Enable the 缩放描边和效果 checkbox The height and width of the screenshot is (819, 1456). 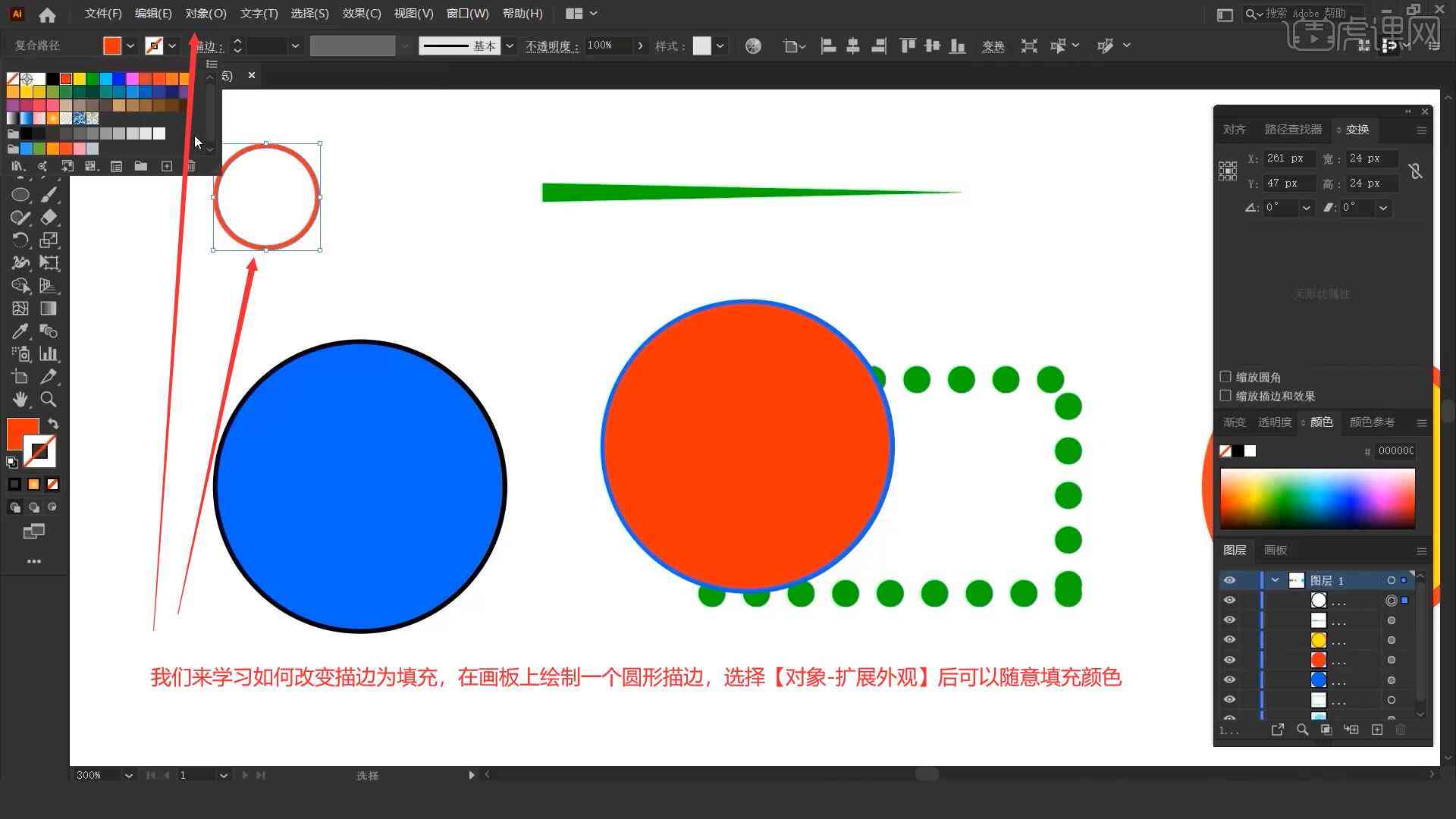(1225, 396)
